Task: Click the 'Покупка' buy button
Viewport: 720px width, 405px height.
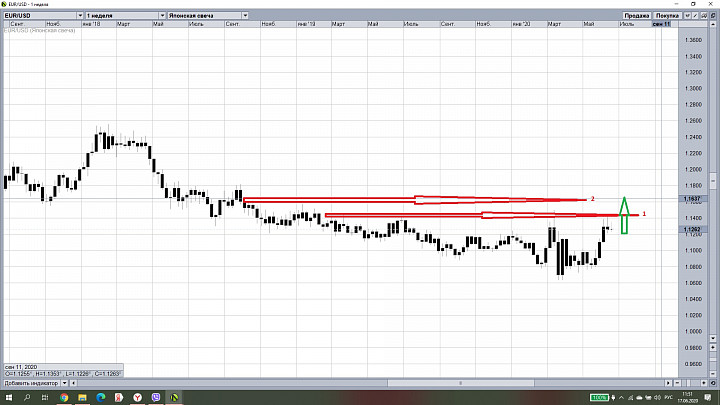Action: (x=667, y=16)
